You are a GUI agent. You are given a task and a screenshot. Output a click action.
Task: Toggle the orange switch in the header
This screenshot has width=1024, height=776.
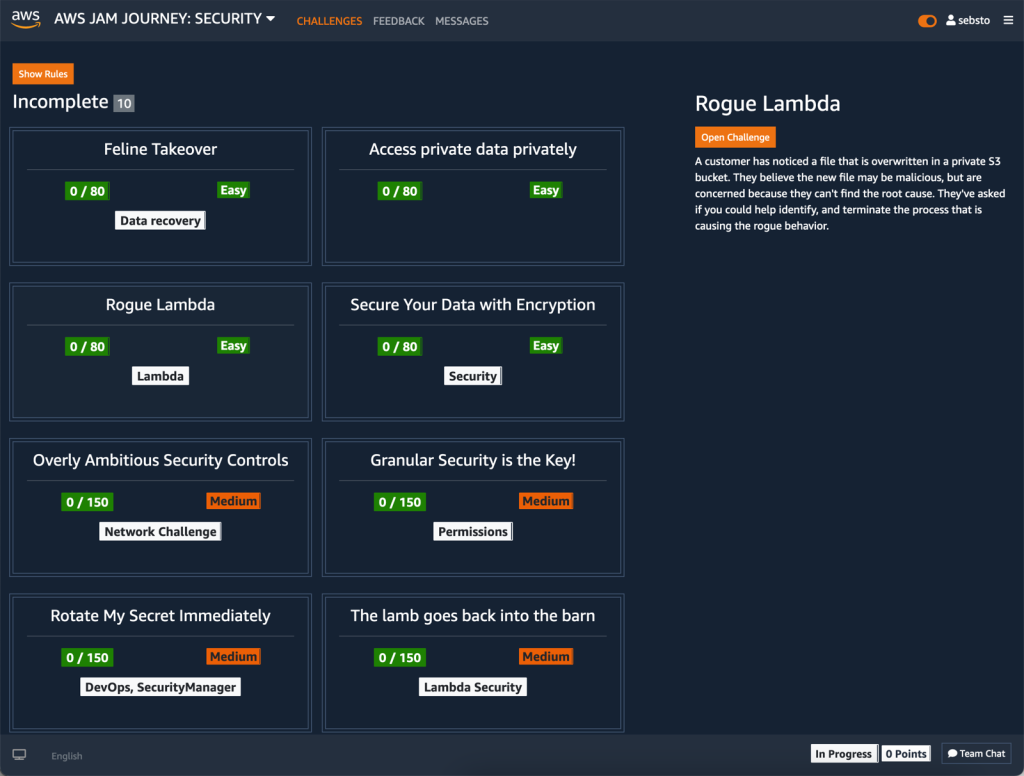[926, 20]
